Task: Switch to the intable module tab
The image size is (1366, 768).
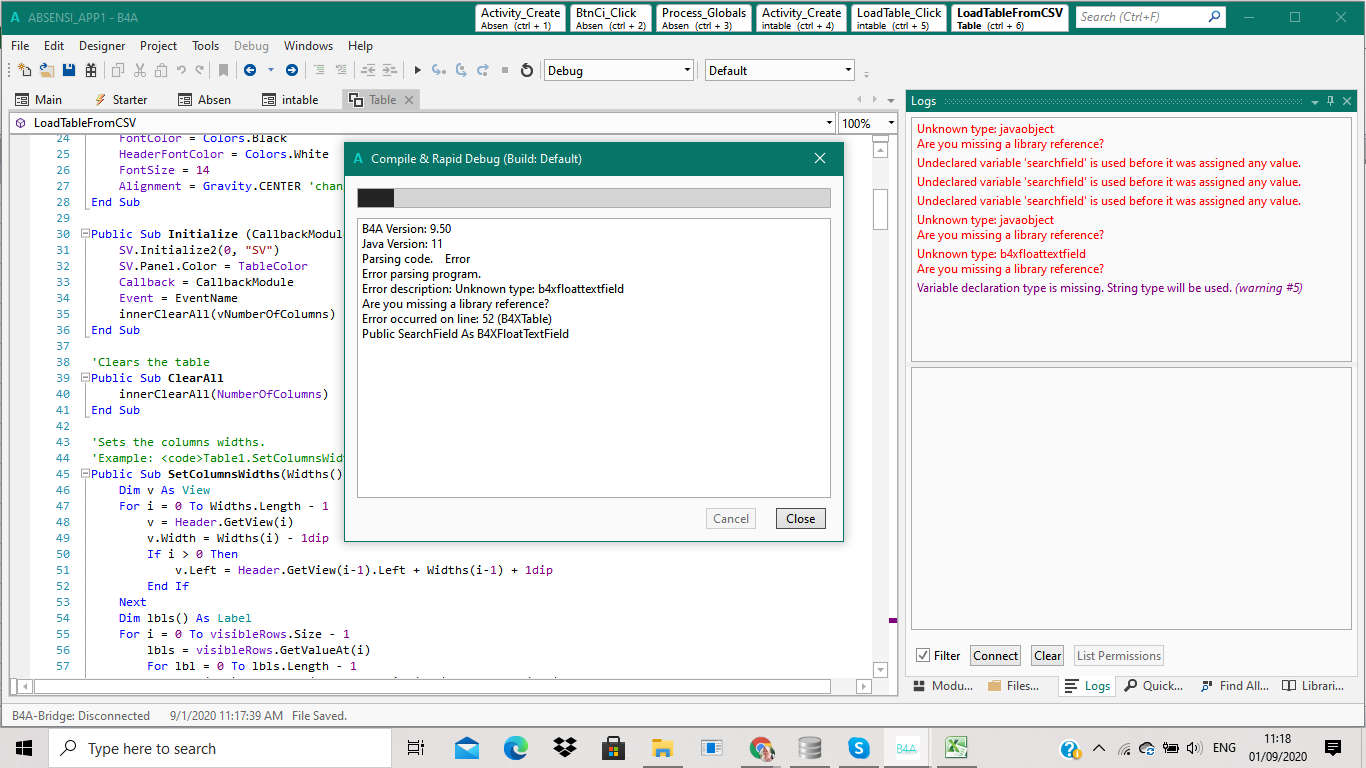Action: point(290,100)
